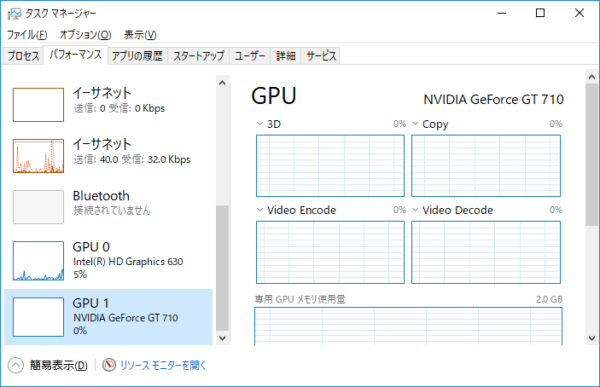Minimize the Task Manager window
The width and height of the screenshot is (600, 387).
502,13
